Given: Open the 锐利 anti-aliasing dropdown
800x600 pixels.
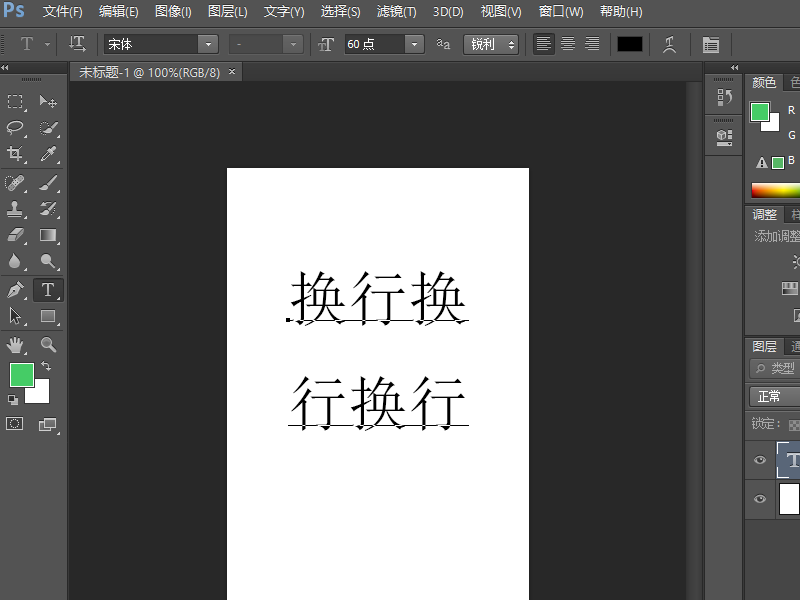Looking at the screenshot, I should (491, 44).
